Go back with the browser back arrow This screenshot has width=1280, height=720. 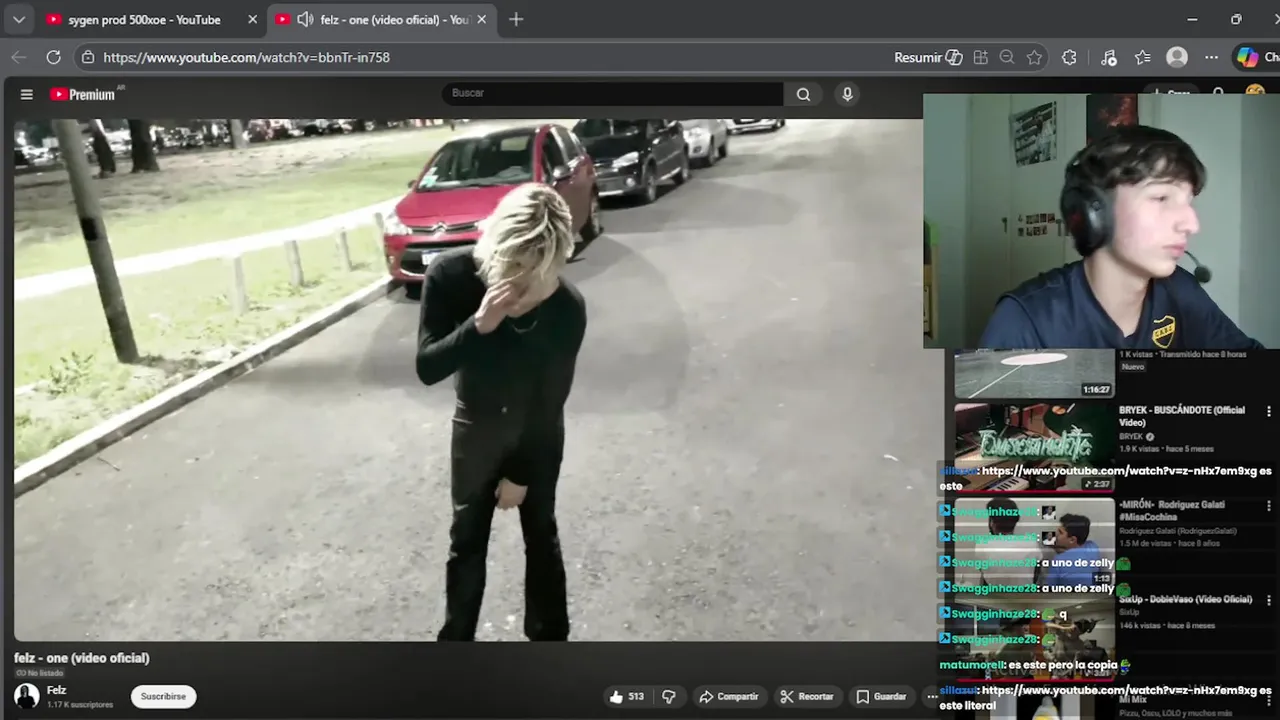pos(18,57)
